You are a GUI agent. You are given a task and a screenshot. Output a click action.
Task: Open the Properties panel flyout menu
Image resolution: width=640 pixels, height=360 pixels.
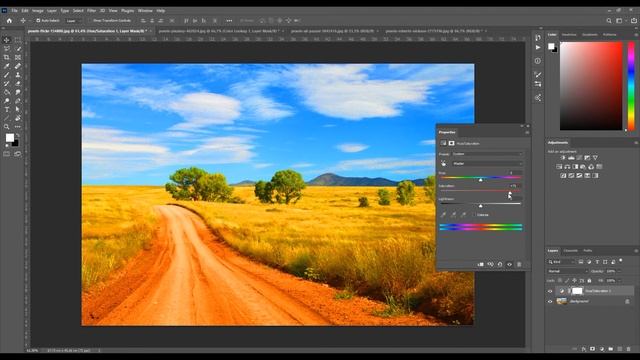[x=527, y=132]
